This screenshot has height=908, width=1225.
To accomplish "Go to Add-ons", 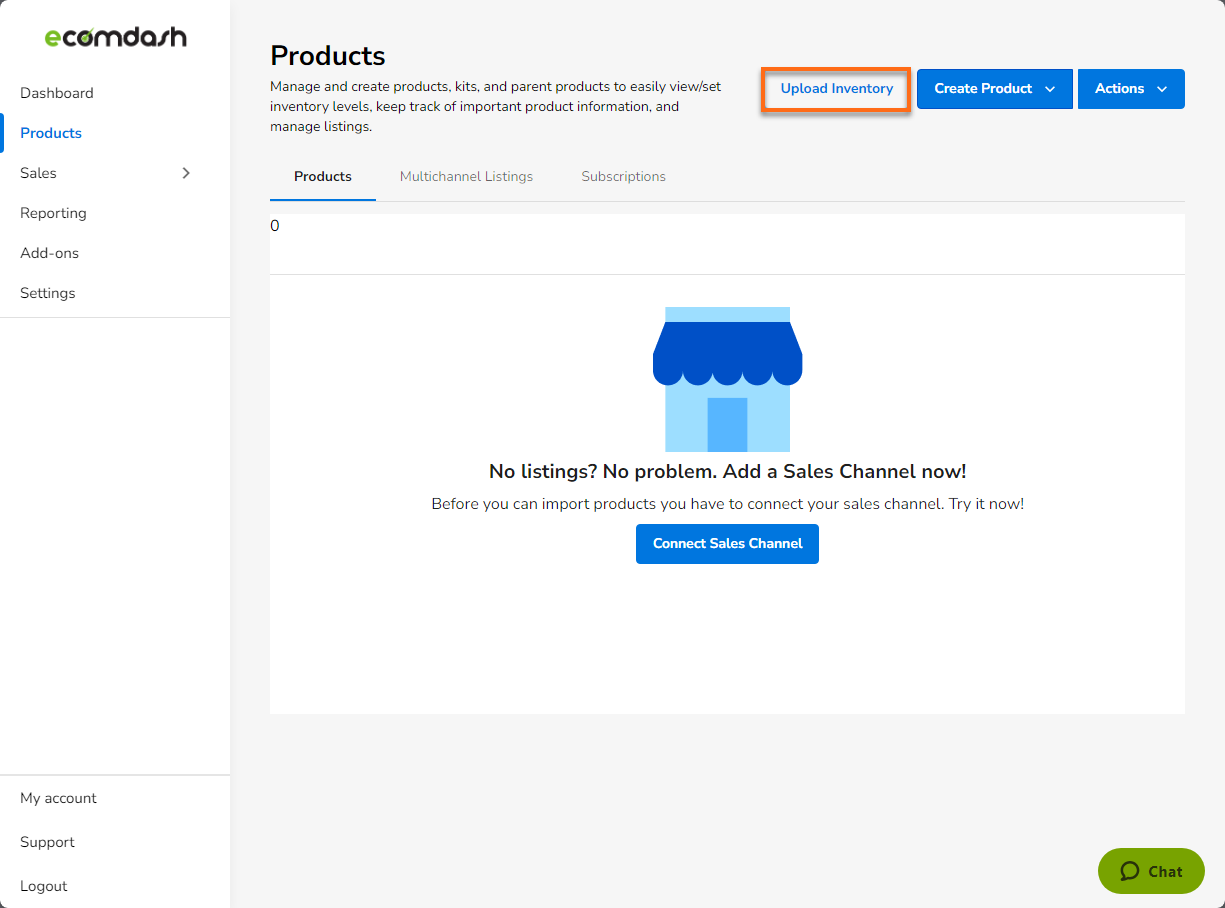I will pyautogui.click(x=49, y=252).
